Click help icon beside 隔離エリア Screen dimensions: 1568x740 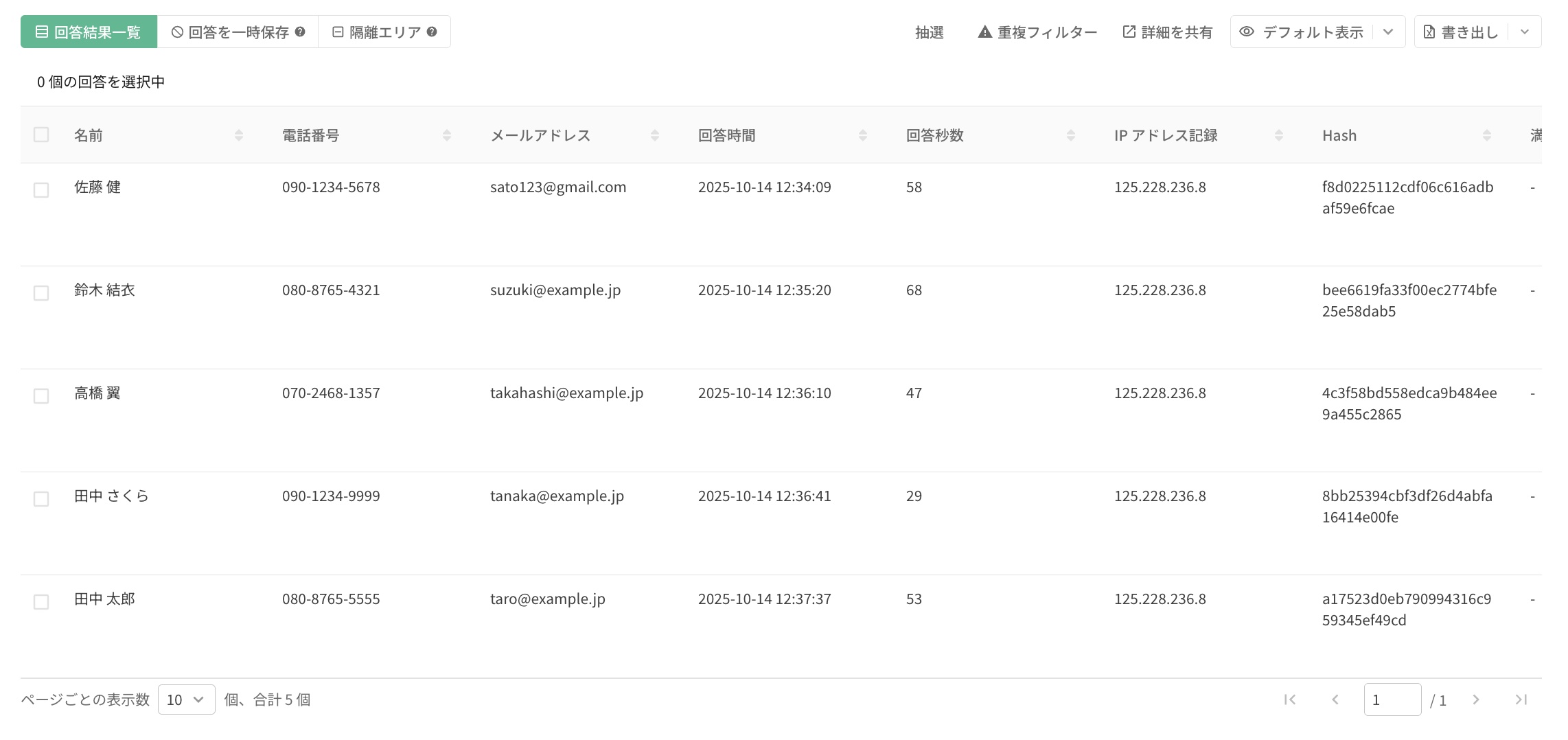click(x=432, y=32)
